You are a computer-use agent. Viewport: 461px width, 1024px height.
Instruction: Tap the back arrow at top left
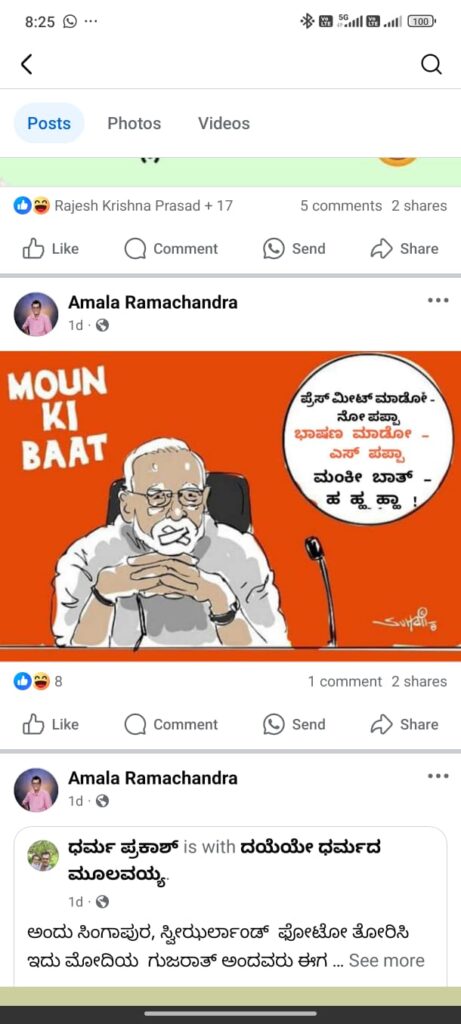point(26,64)
